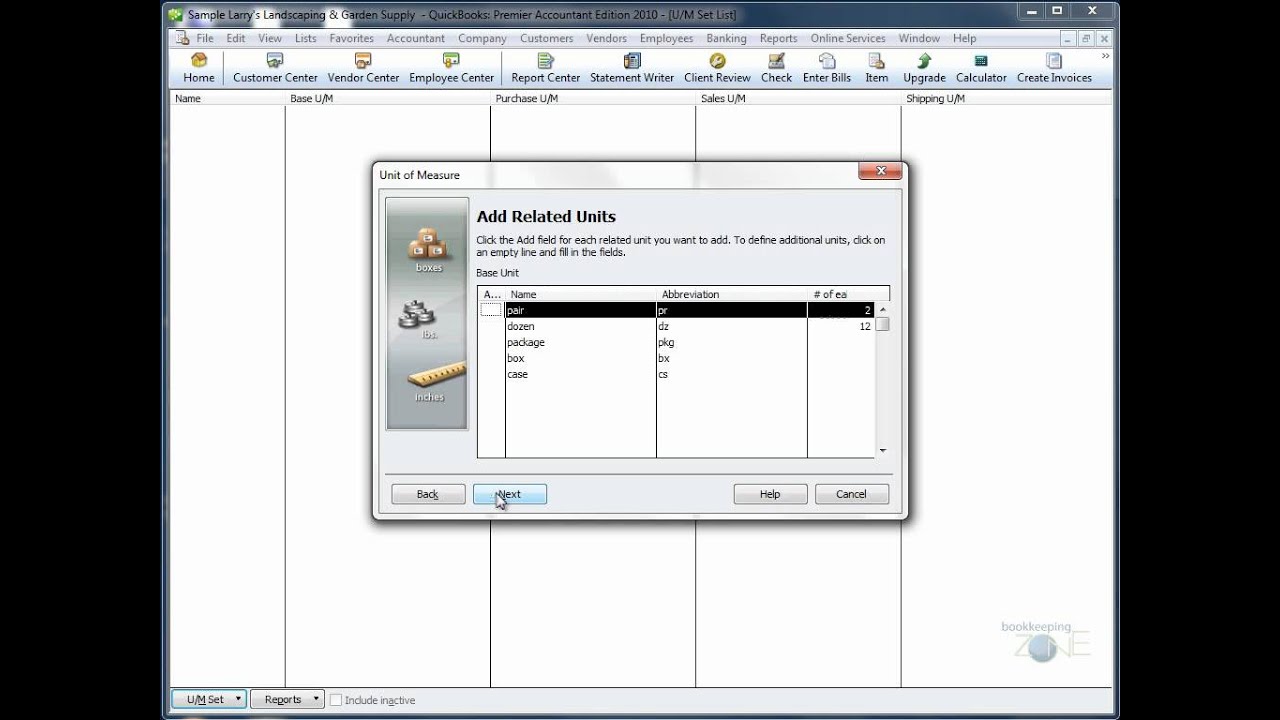Screen dimensions: 1280x720
Task: Click the dz abbreviation cell
Action: pos(731,326)
